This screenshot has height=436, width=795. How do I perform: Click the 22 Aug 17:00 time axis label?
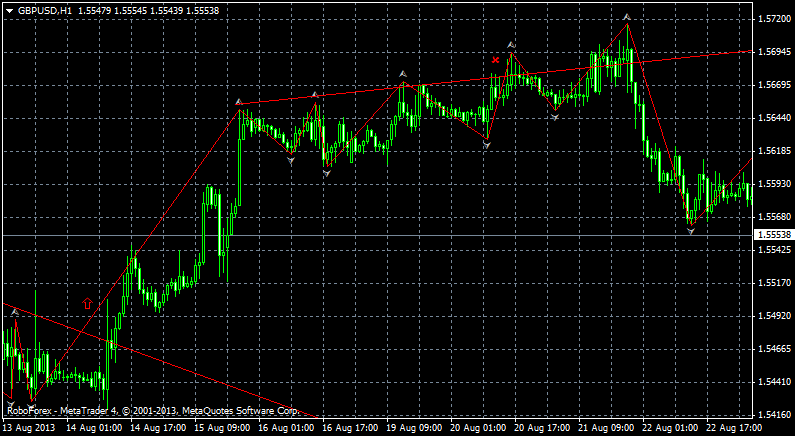click(x=735, y=428)
